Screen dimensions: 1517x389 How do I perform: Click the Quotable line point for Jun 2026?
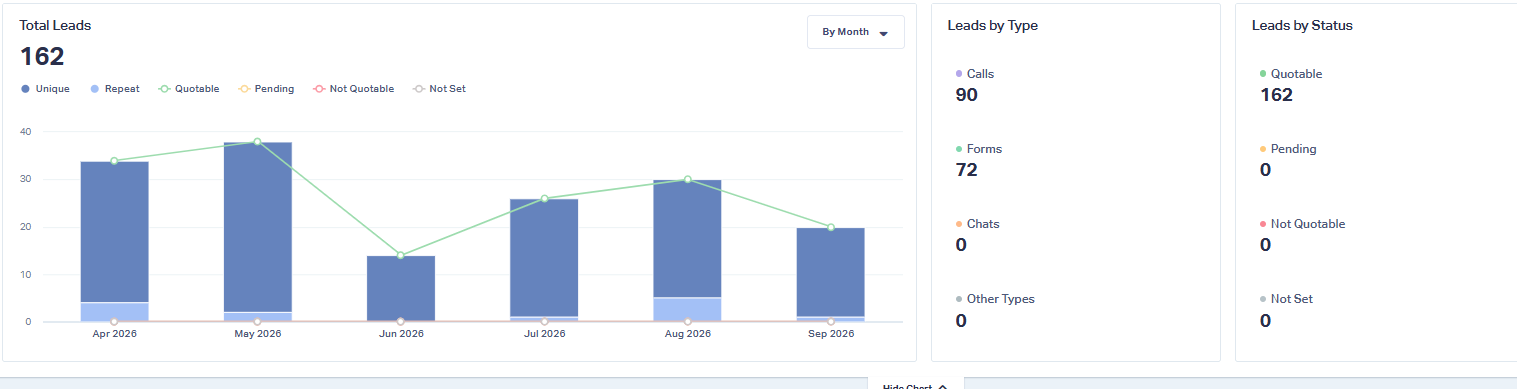401,256
